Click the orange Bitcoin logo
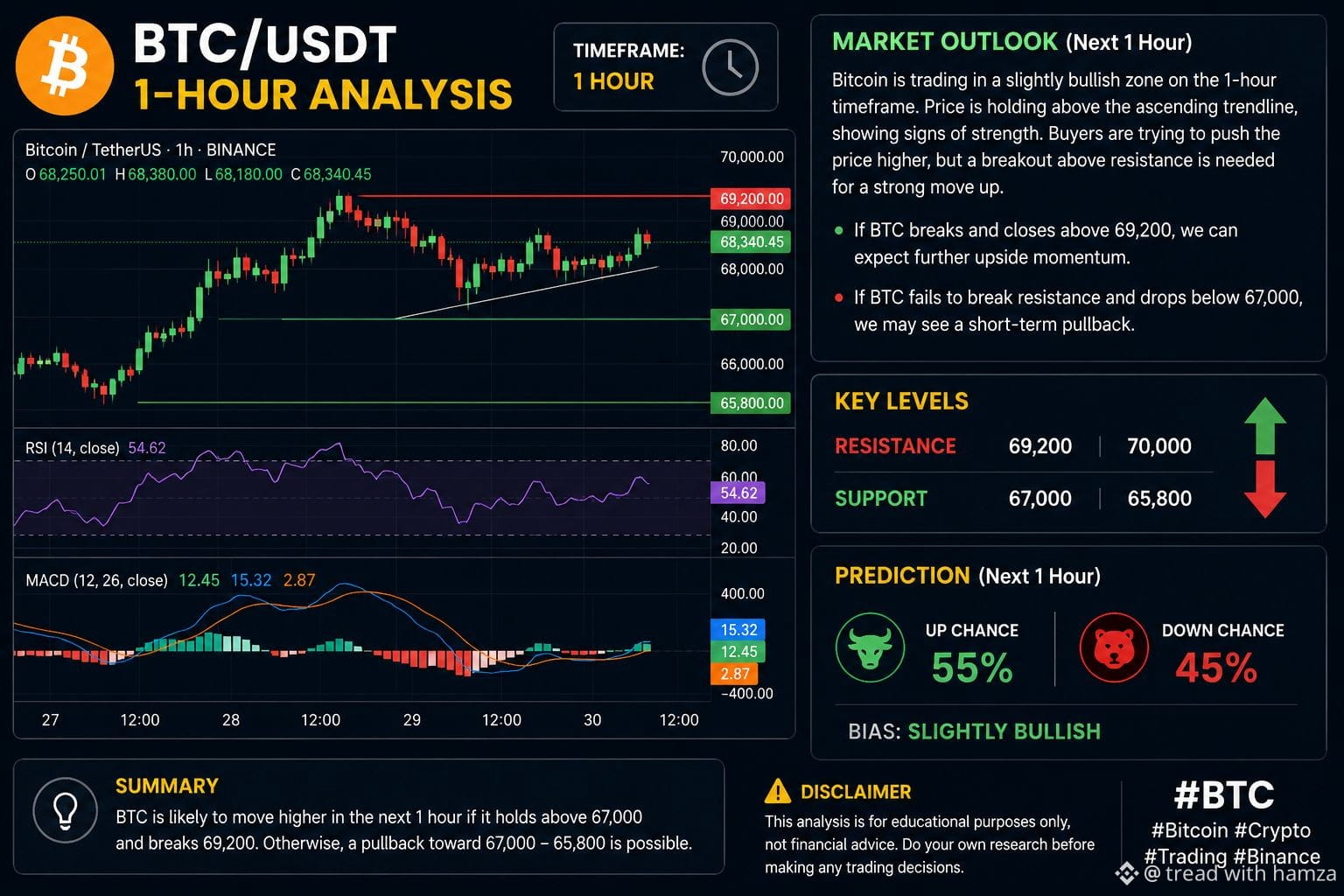 65,66
